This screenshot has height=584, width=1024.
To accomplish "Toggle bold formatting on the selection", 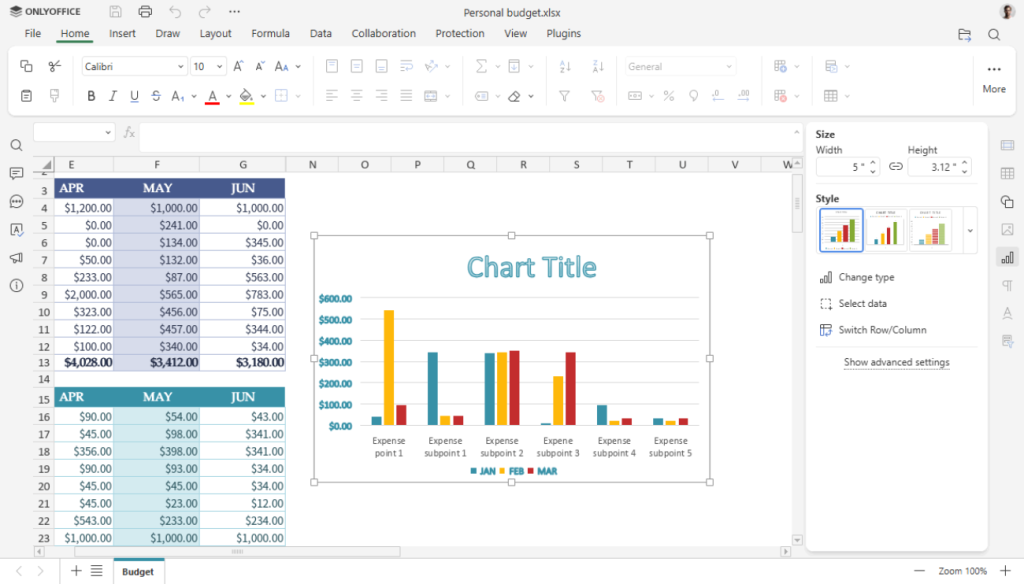I will 91,95.
